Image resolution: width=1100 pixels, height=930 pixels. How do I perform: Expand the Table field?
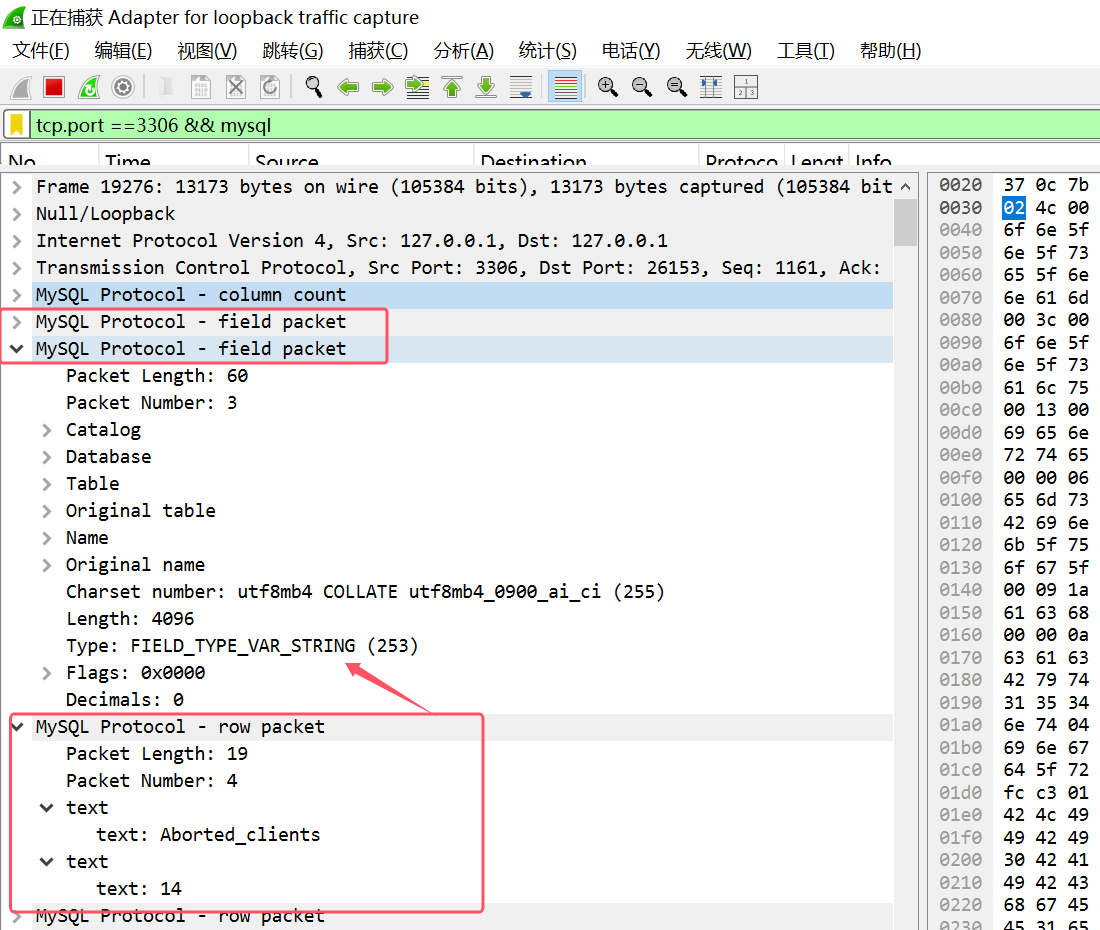(47, 484)
